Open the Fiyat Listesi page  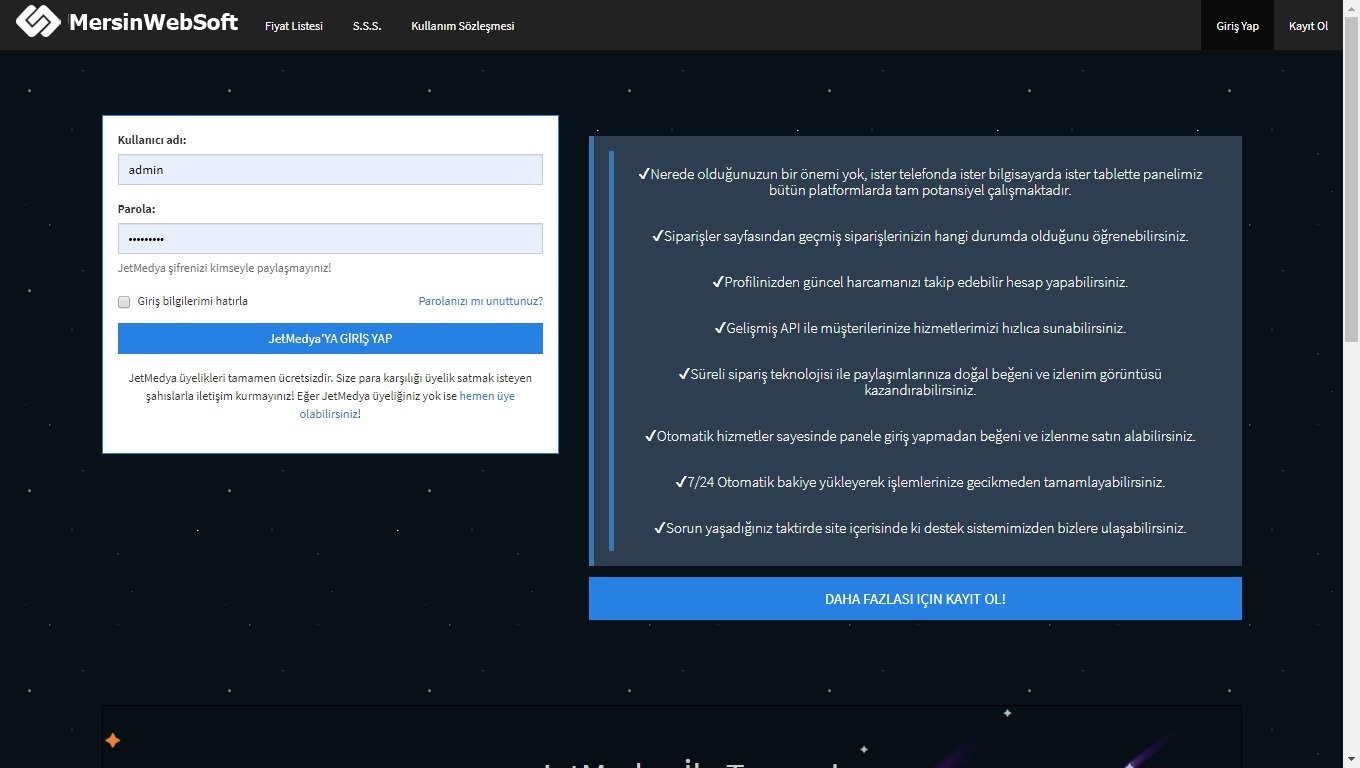[x=293, y=26]
